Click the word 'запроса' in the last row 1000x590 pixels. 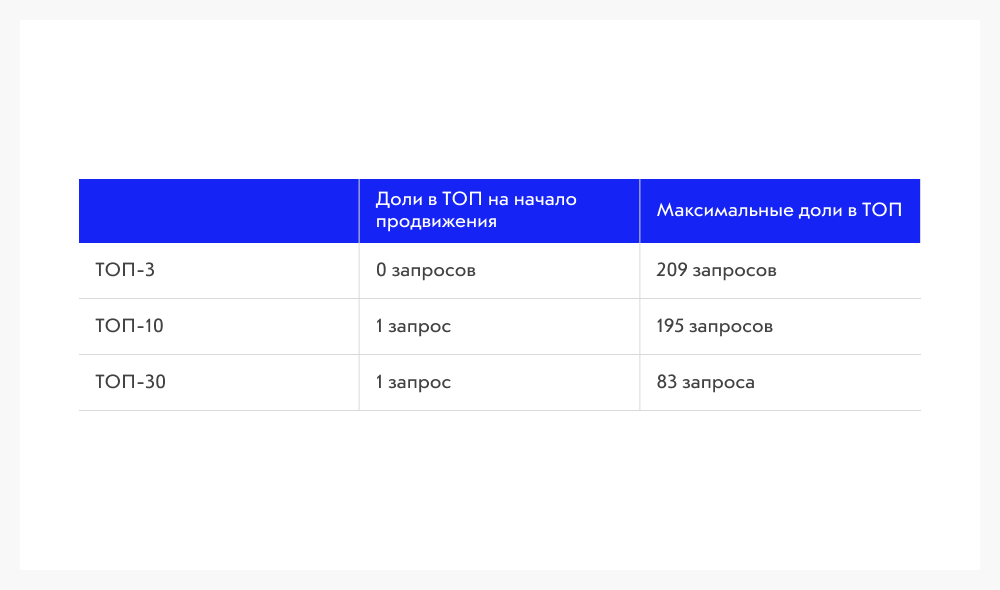click(718, 383)
